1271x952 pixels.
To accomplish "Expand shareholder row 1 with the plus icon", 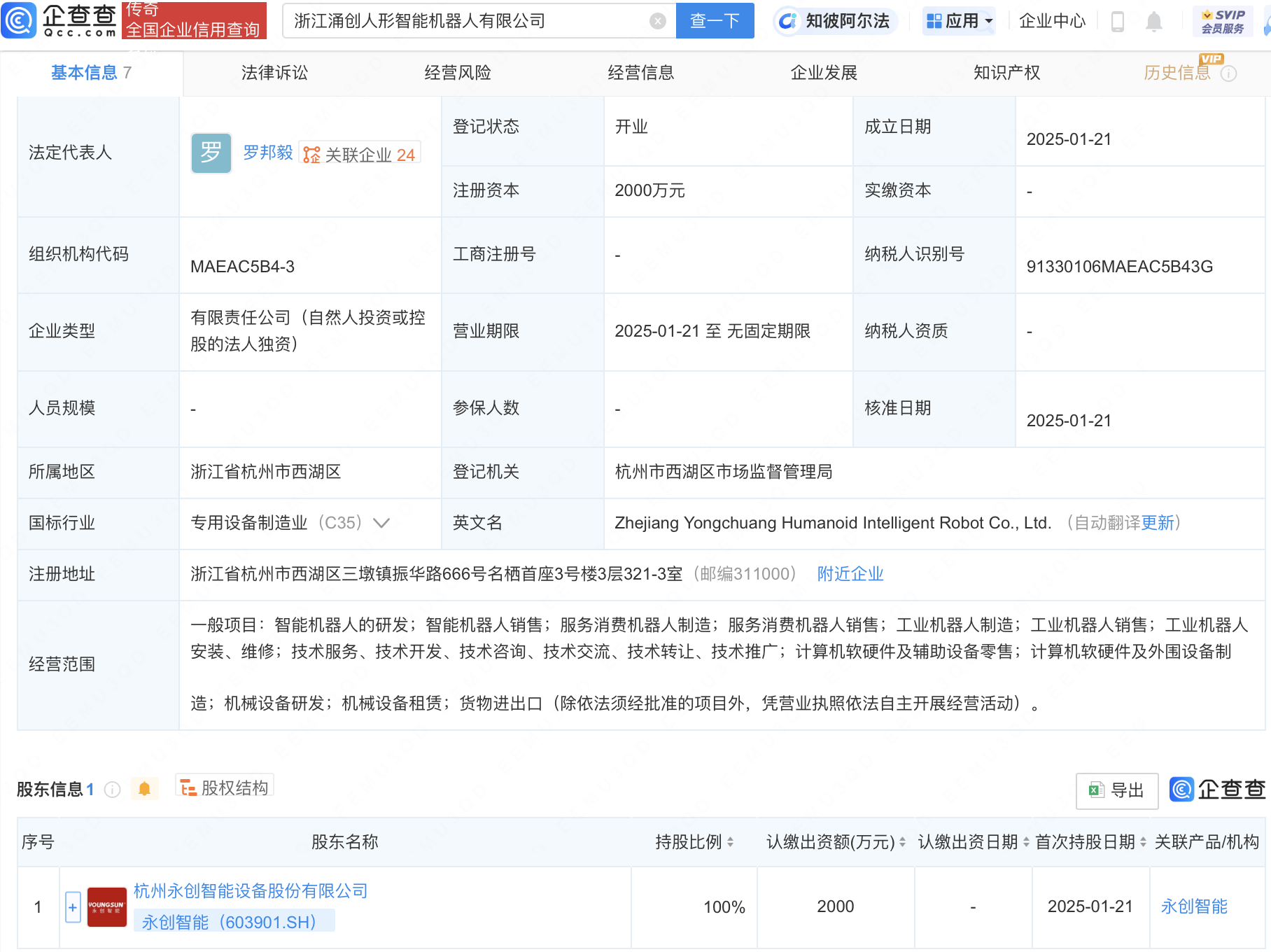I will [73, 907].
